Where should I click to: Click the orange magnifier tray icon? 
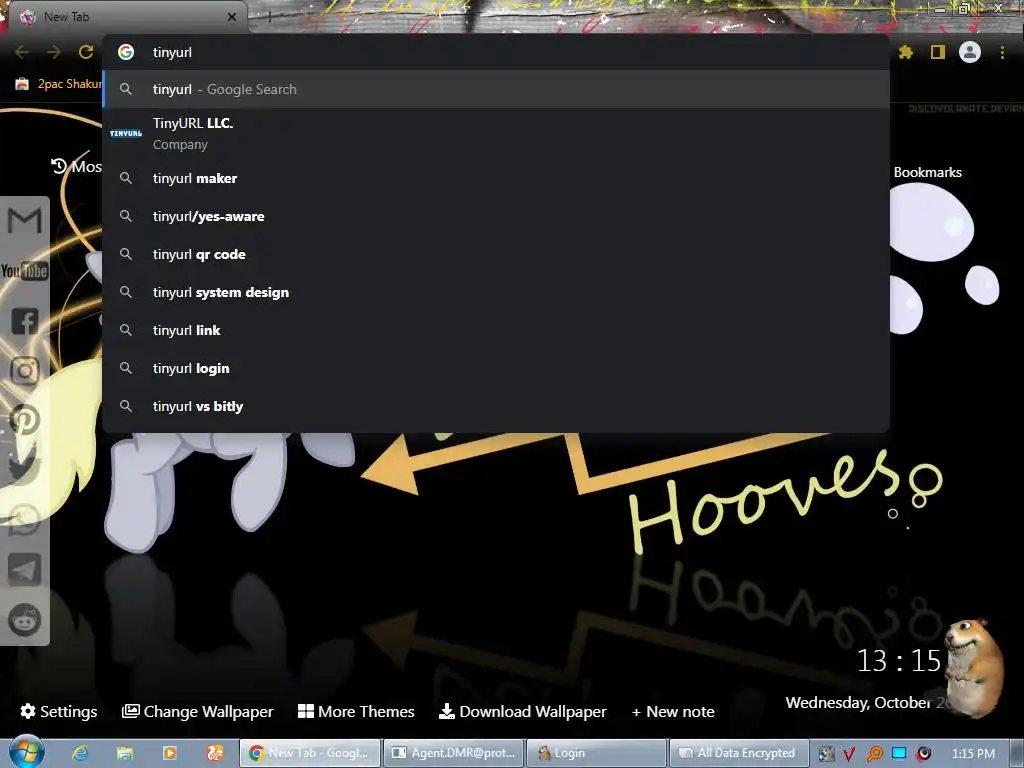pyautogui.click(x=874, y=754)
